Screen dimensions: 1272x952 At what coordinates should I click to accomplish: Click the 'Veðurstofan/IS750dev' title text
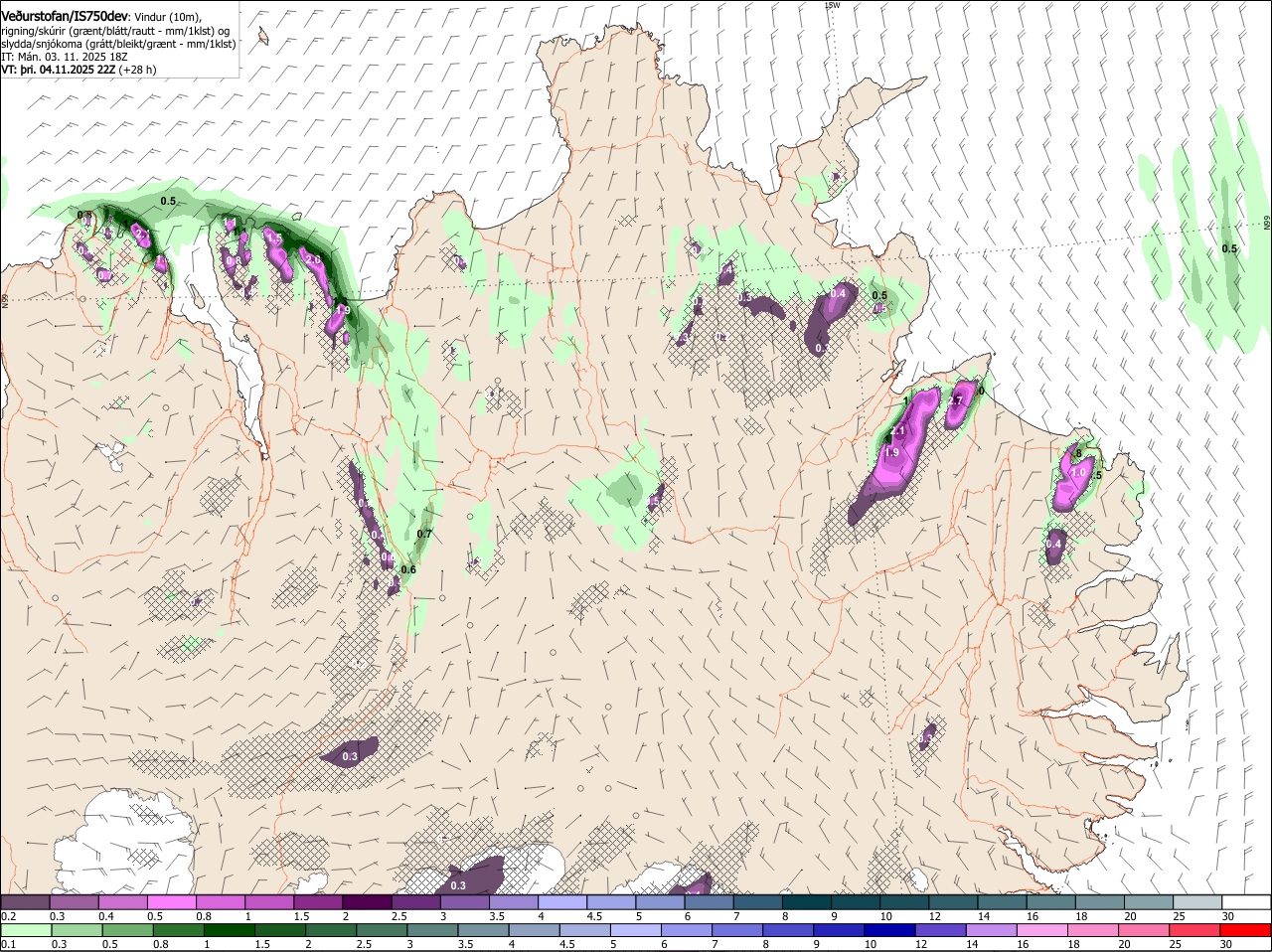pyautogui.click(x=65, y=17)
